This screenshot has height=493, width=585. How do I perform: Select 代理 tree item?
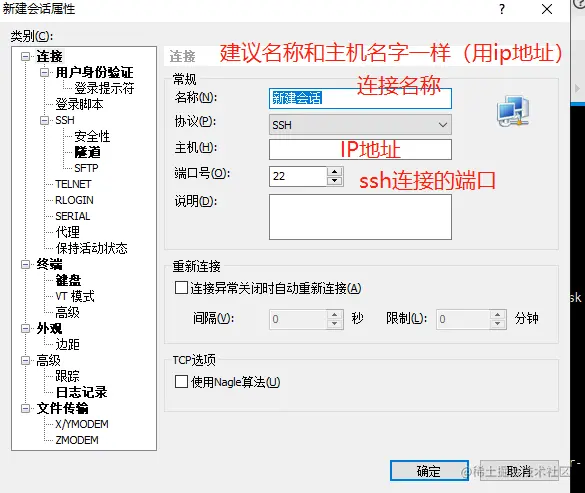[68, 232]
